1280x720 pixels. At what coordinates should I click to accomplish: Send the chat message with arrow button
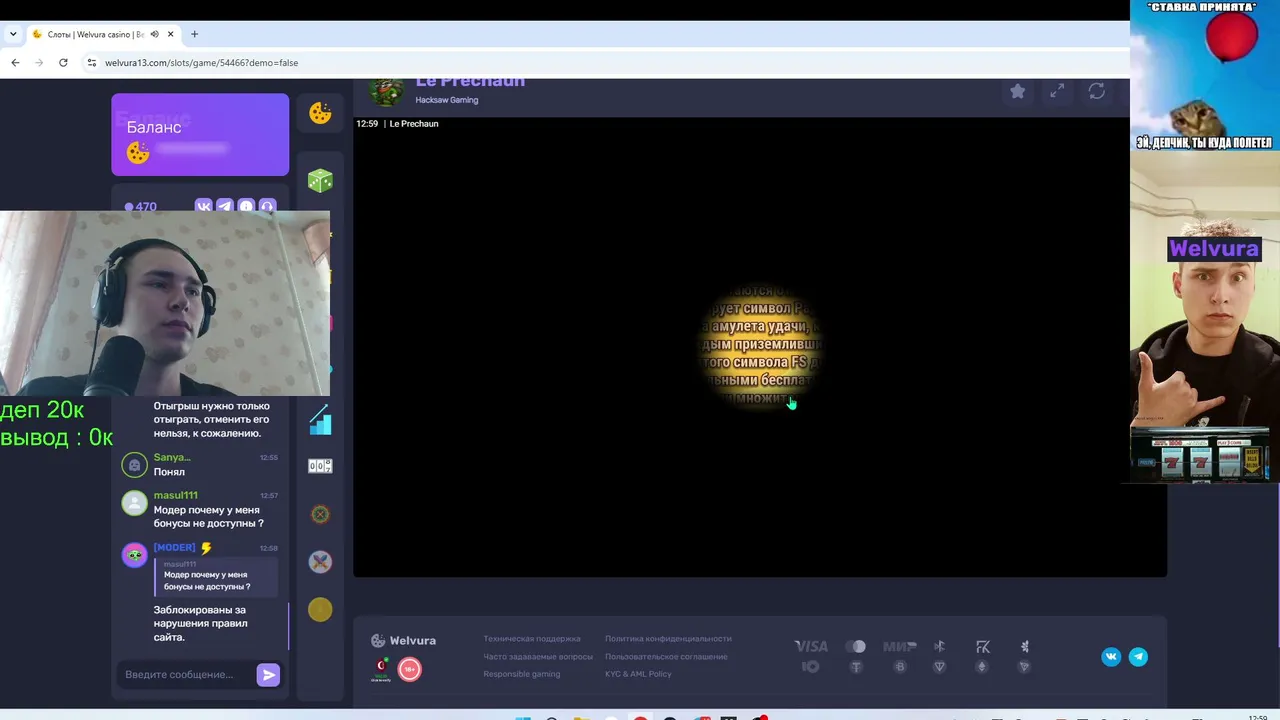click(x=268, y=675)
